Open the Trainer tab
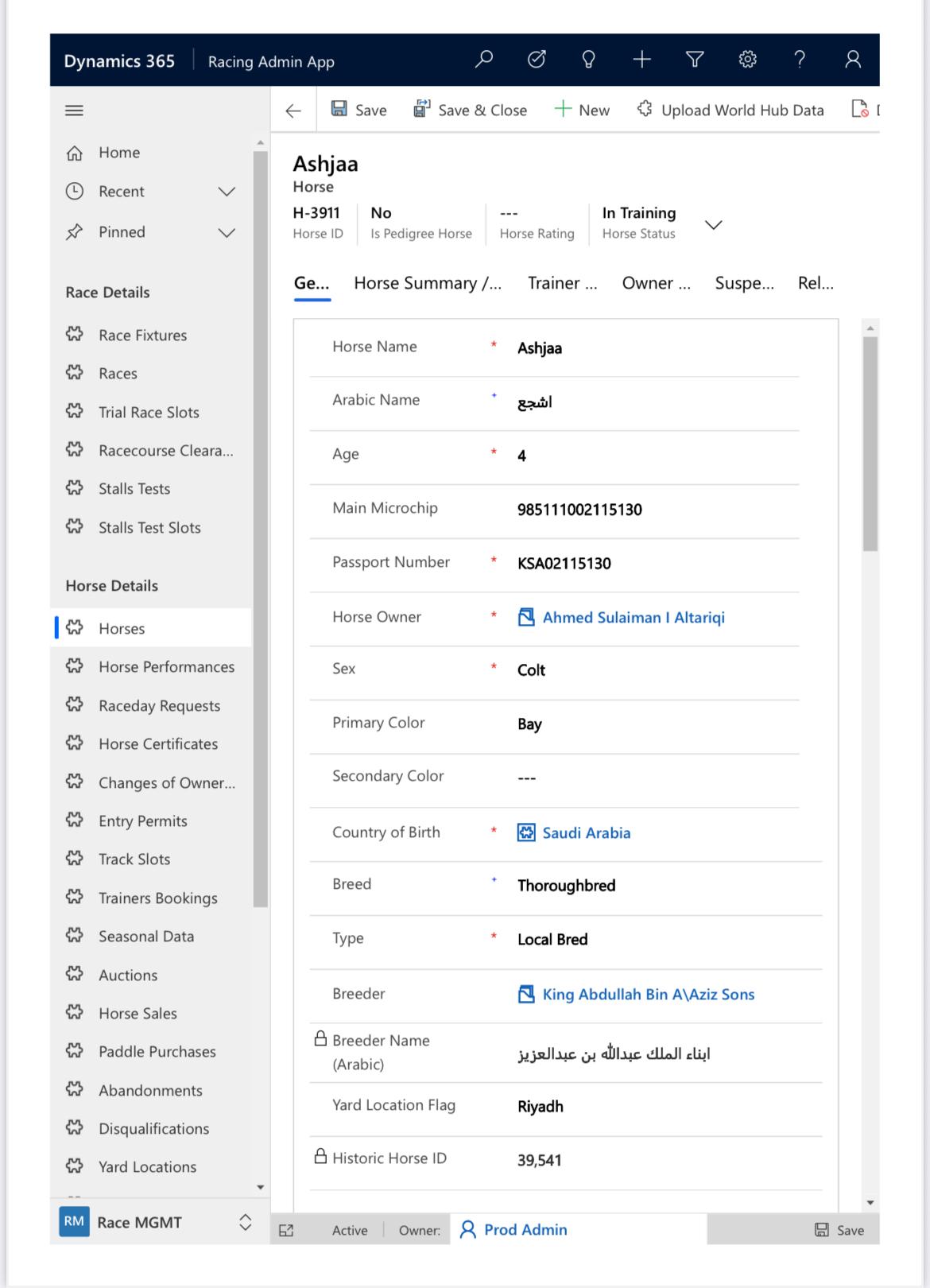This screenshot has height=1288, width=930. [562, 284]
